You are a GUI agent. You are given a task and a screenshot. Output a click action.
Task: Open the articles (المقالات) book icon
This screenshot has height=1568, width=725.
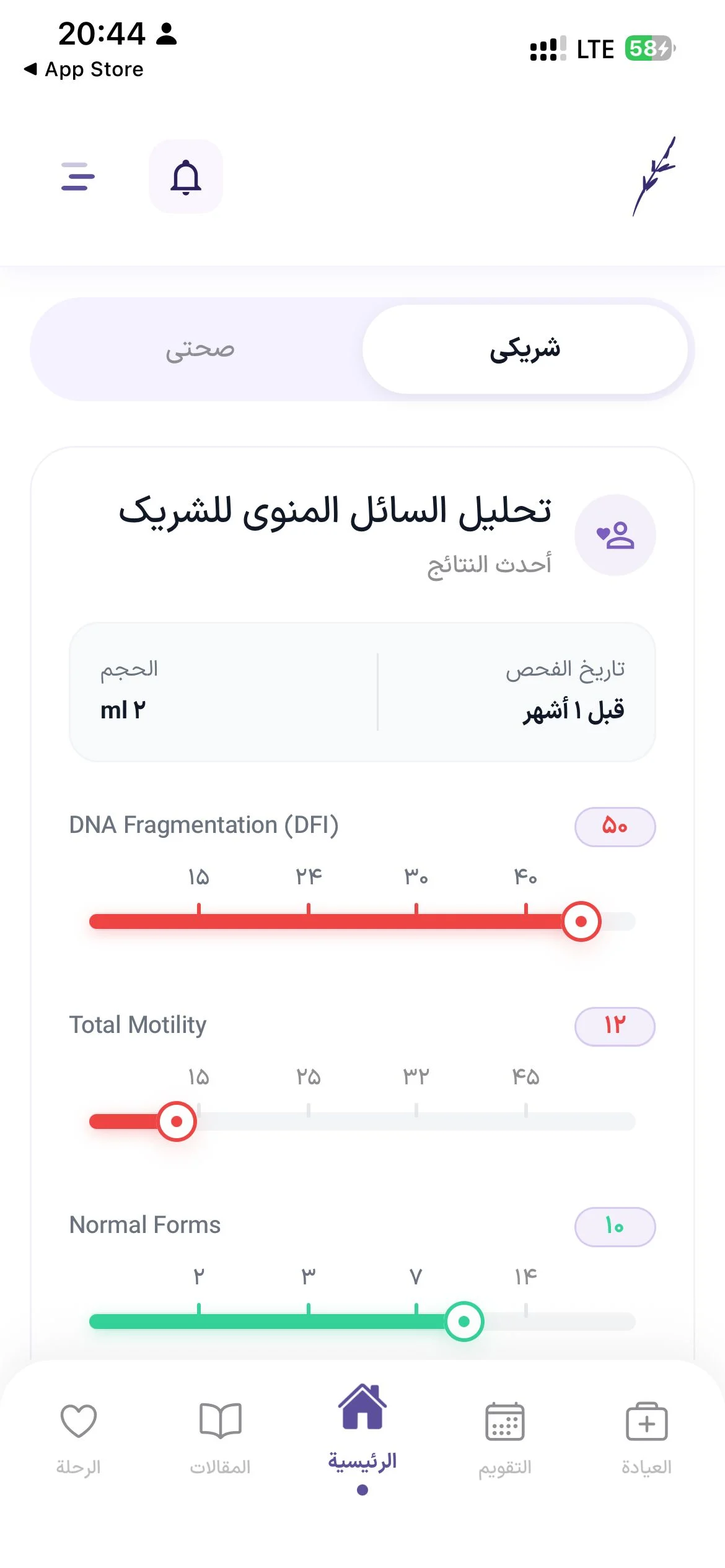220,1421
